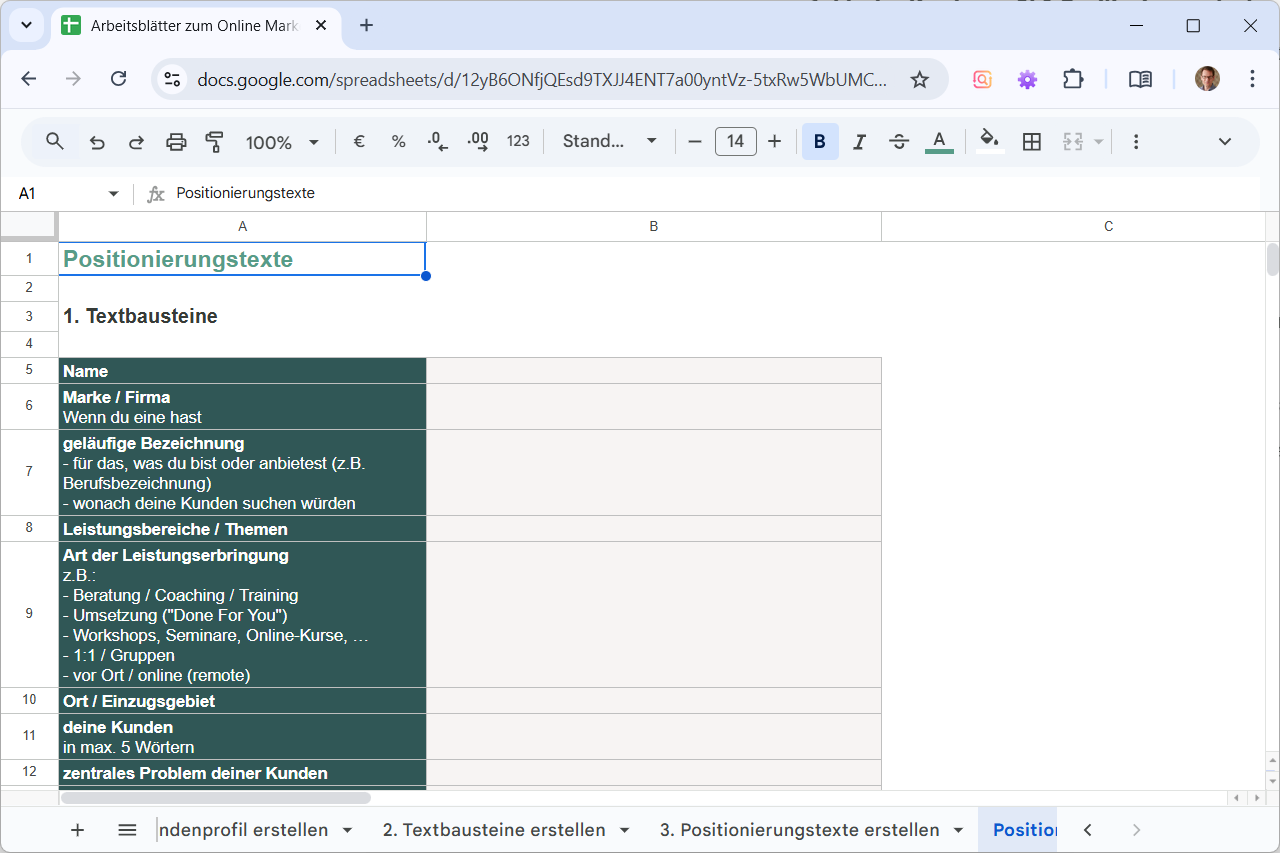Open the reading mode side panel icon
This screenshot has height=853, width=1280.
1140,79
